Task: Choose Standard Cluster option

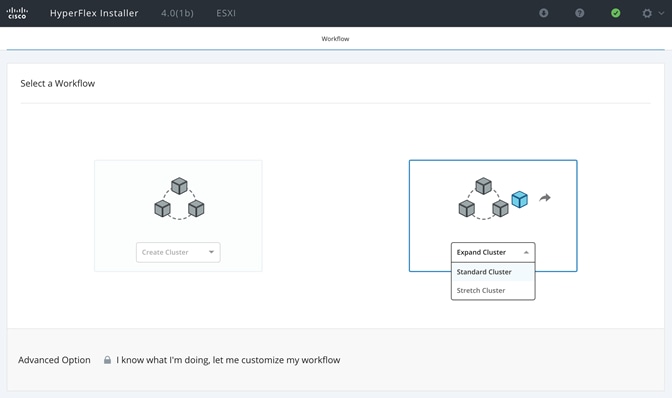Action: pyautogui.click(x=493, y=272)
